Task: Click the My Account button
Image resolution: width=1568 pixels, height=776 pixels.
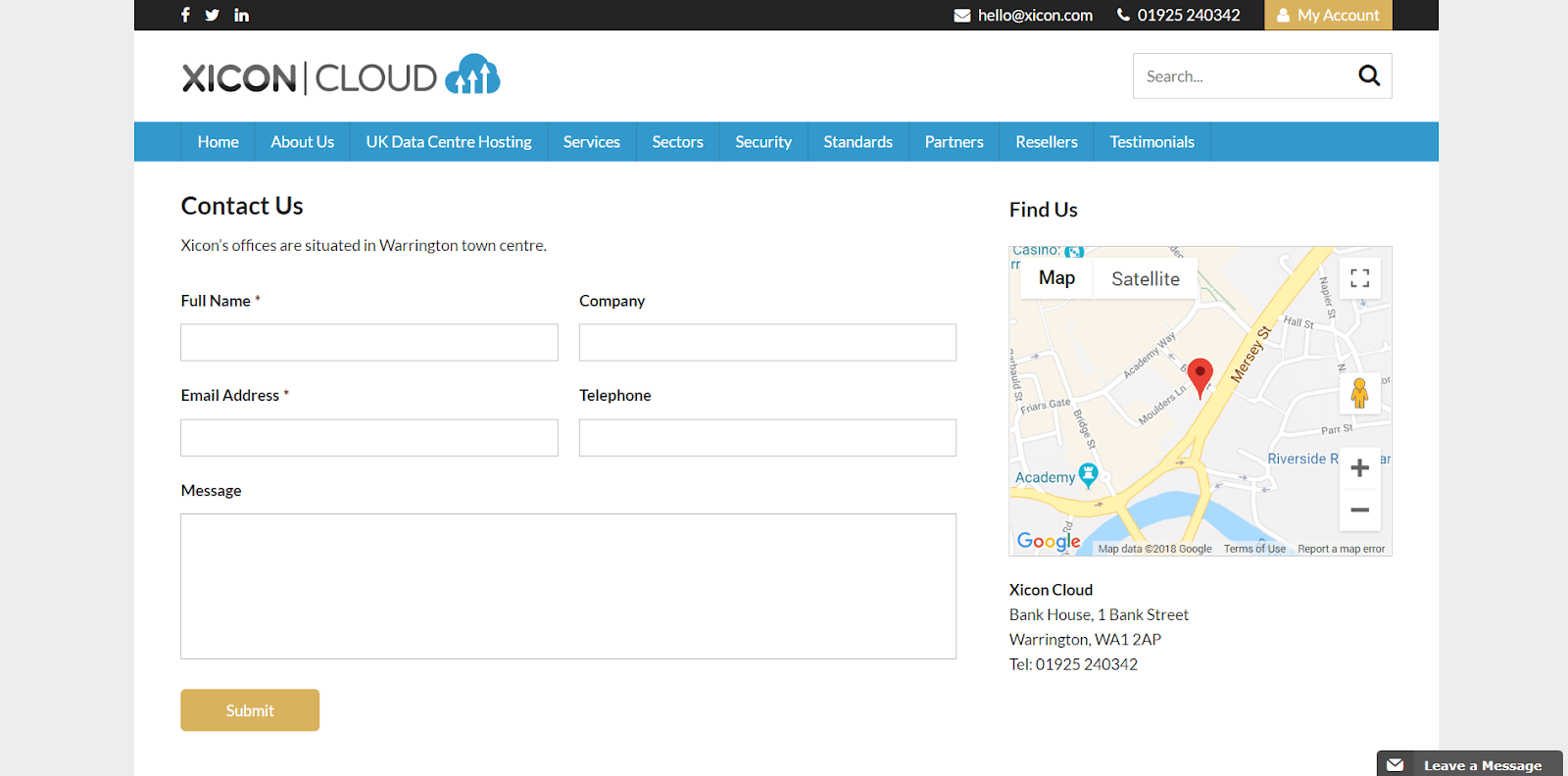Action: 1328,15
